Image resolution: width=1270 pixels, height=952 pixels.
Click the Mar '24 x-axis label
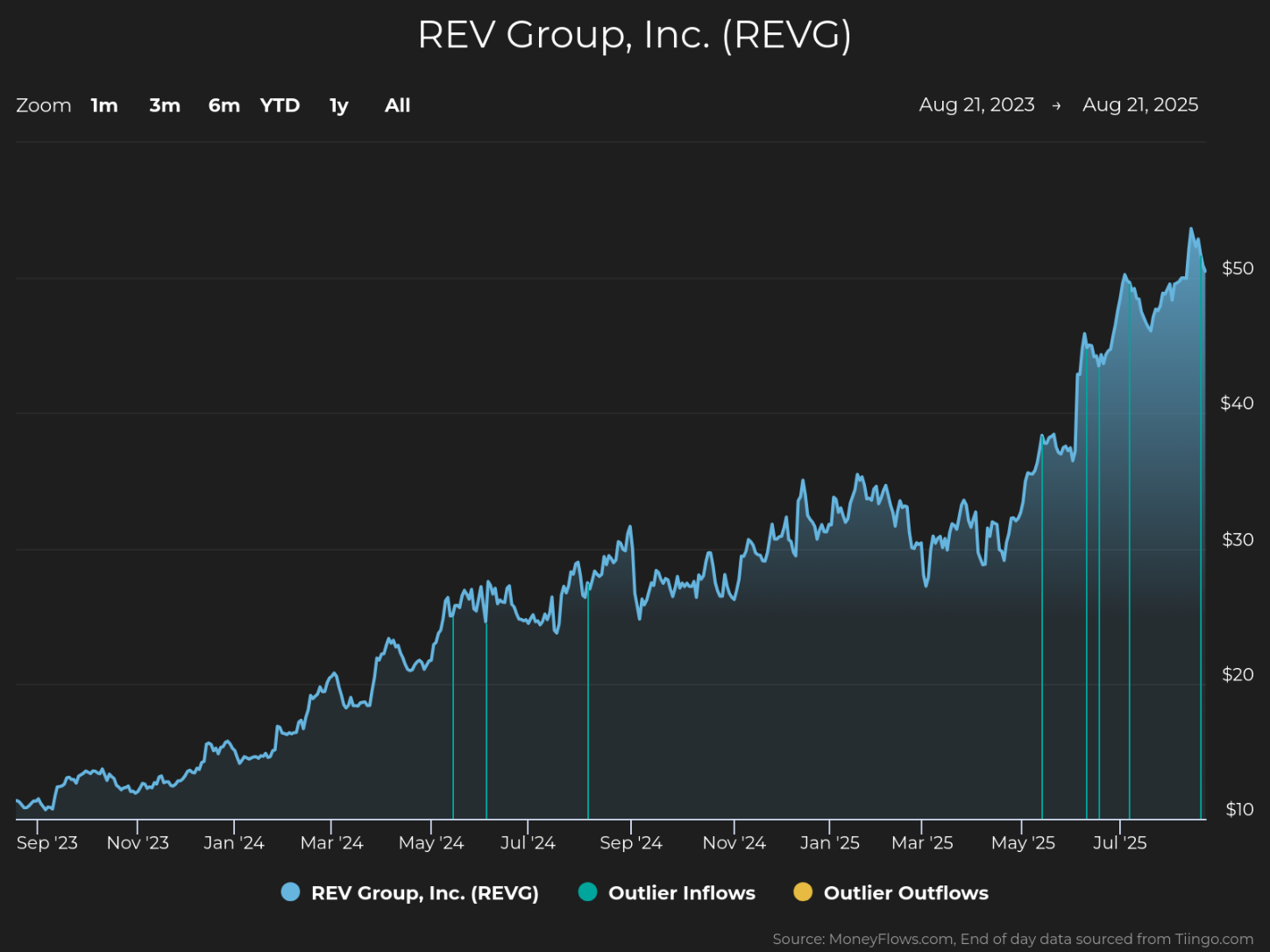click(331, 842)
